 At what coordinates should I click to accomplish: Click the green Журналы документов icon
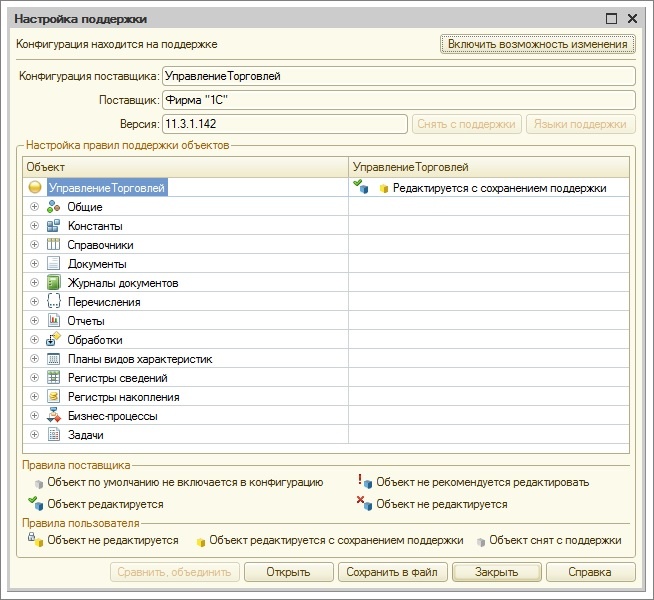click(x=53, y=283)
